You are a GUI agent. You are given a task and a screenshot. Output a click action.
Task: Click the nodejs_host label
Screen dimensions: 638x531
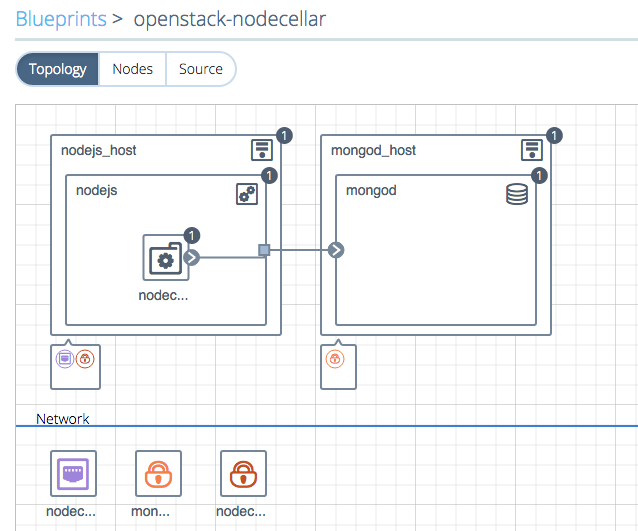click(98, 150)
